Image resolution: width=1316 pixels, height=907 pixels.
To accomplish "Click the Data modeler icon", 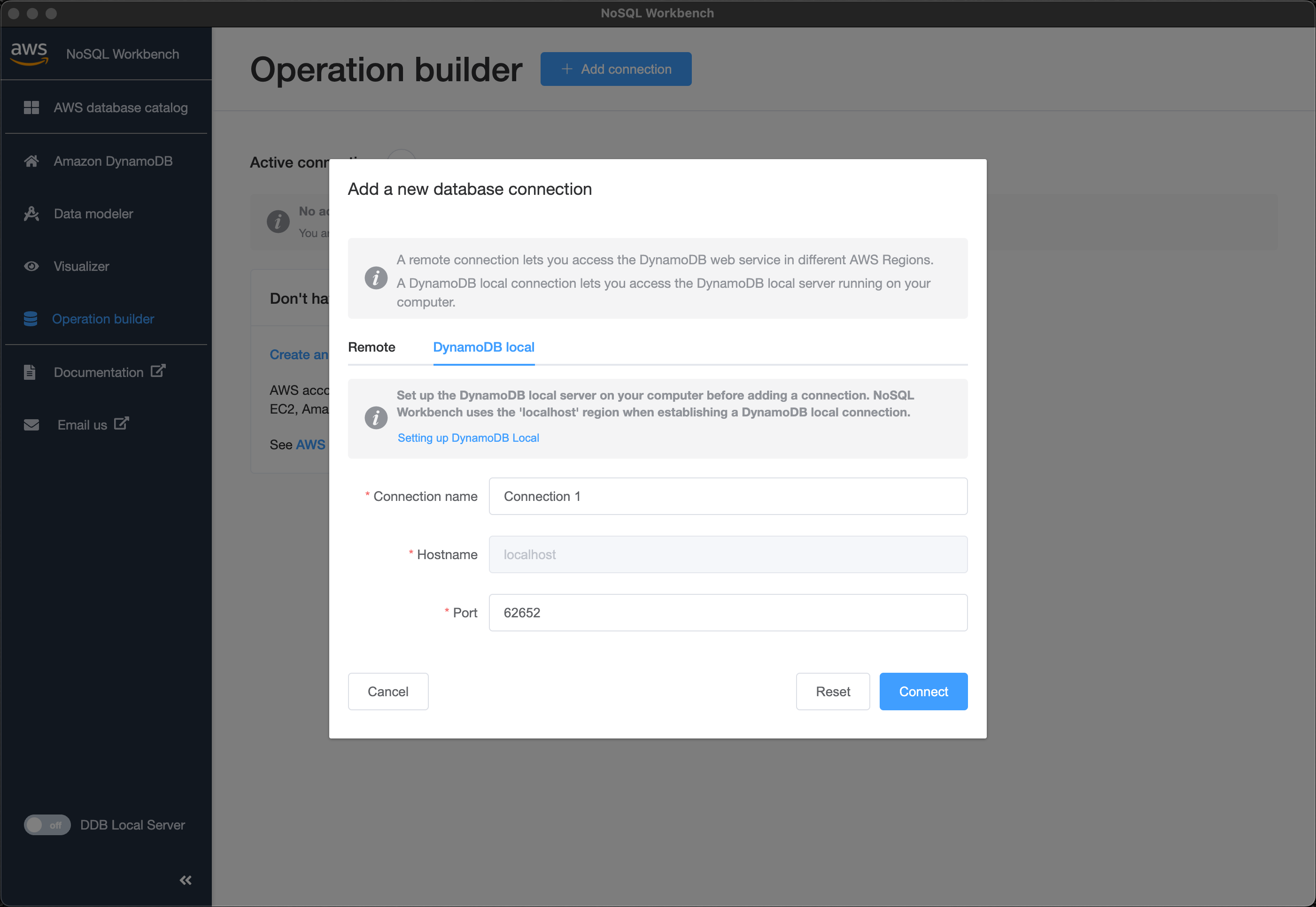I will click(31, 213).
